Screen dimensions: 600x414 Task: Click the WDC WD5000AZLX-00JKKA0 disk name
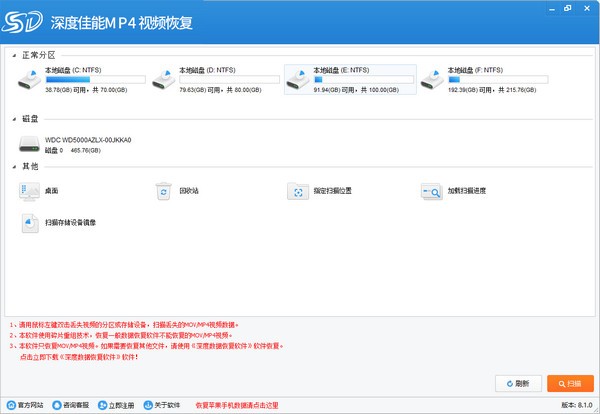(x=88, y=140)
